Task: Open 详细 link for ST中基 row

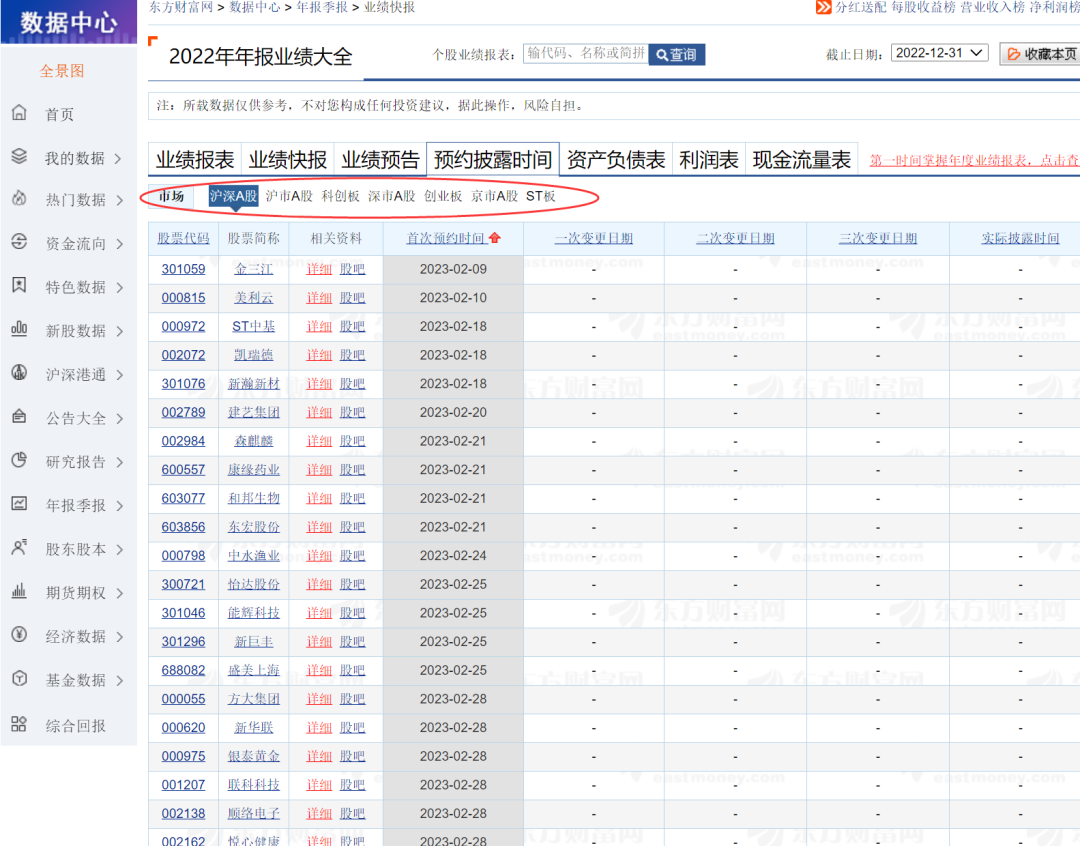Action: pyautogui.click(x=319, y=327)
